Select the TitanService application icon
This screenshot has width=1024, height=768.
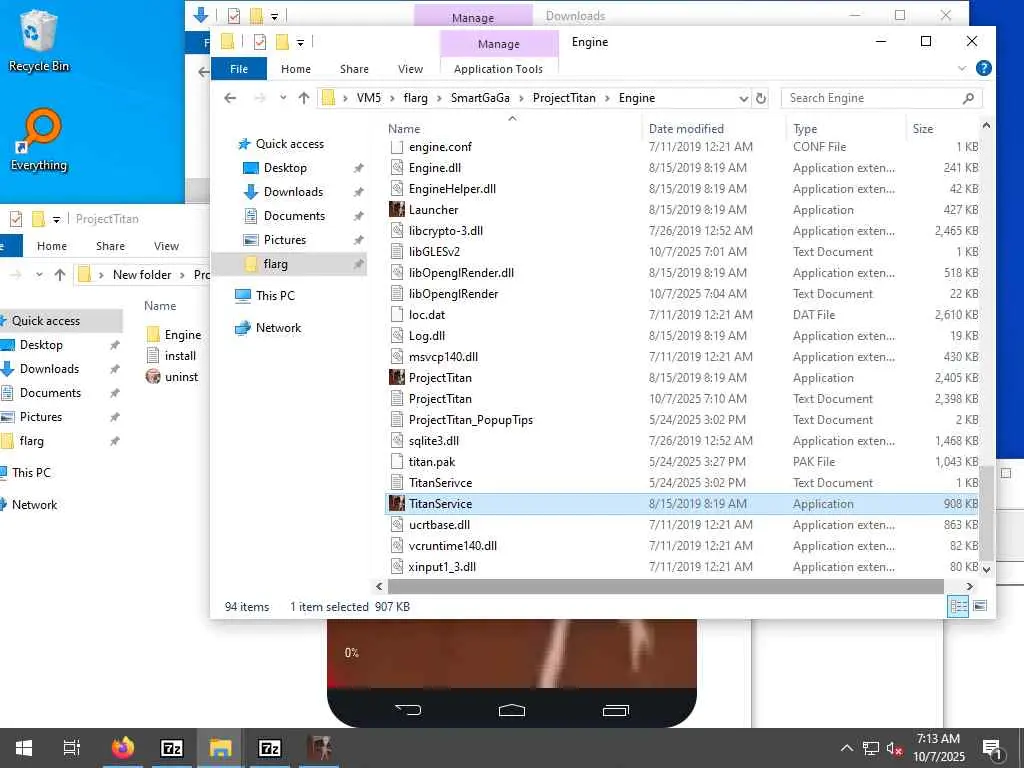pyautogui.click(x=396, y=504)
